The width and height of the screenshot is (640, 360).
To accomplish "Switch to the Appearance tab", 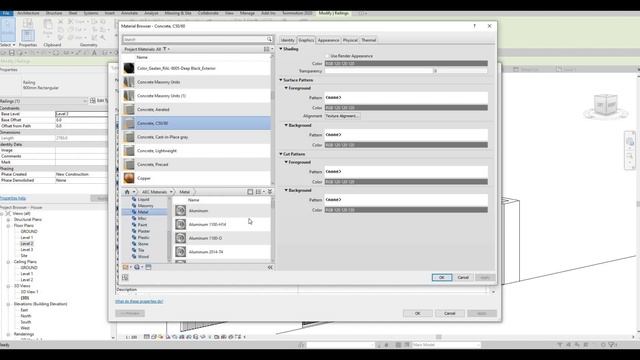I will tap(328, 40).
